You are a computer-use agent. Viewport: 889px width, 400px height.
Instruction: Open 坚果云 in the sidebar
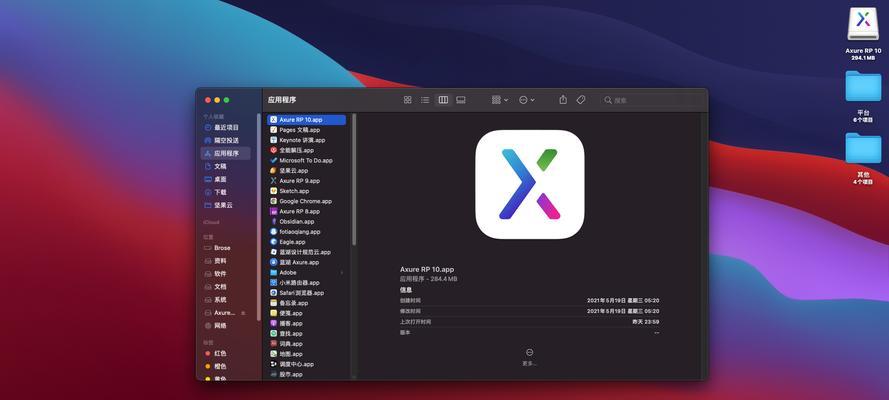pos(226,205)
